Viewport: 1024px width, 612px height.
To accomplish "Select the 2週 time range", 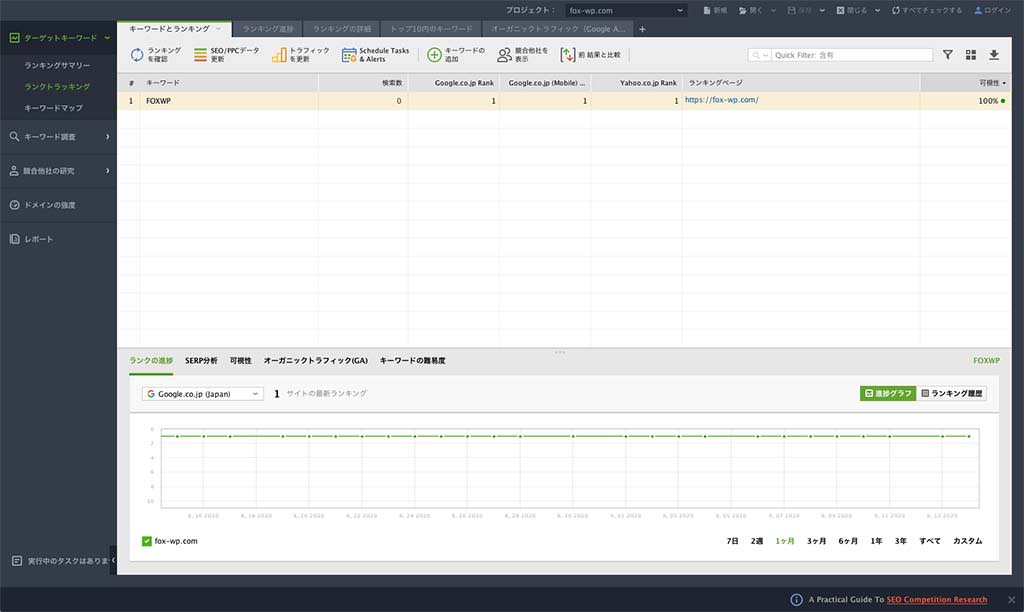I will click(756, 541).
